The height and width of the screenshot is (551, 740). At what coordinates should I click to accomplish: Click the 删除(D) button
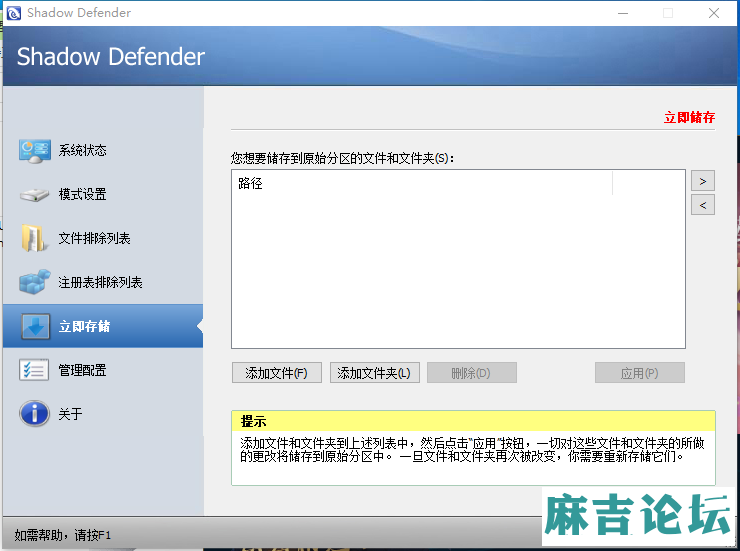[471, 373]
